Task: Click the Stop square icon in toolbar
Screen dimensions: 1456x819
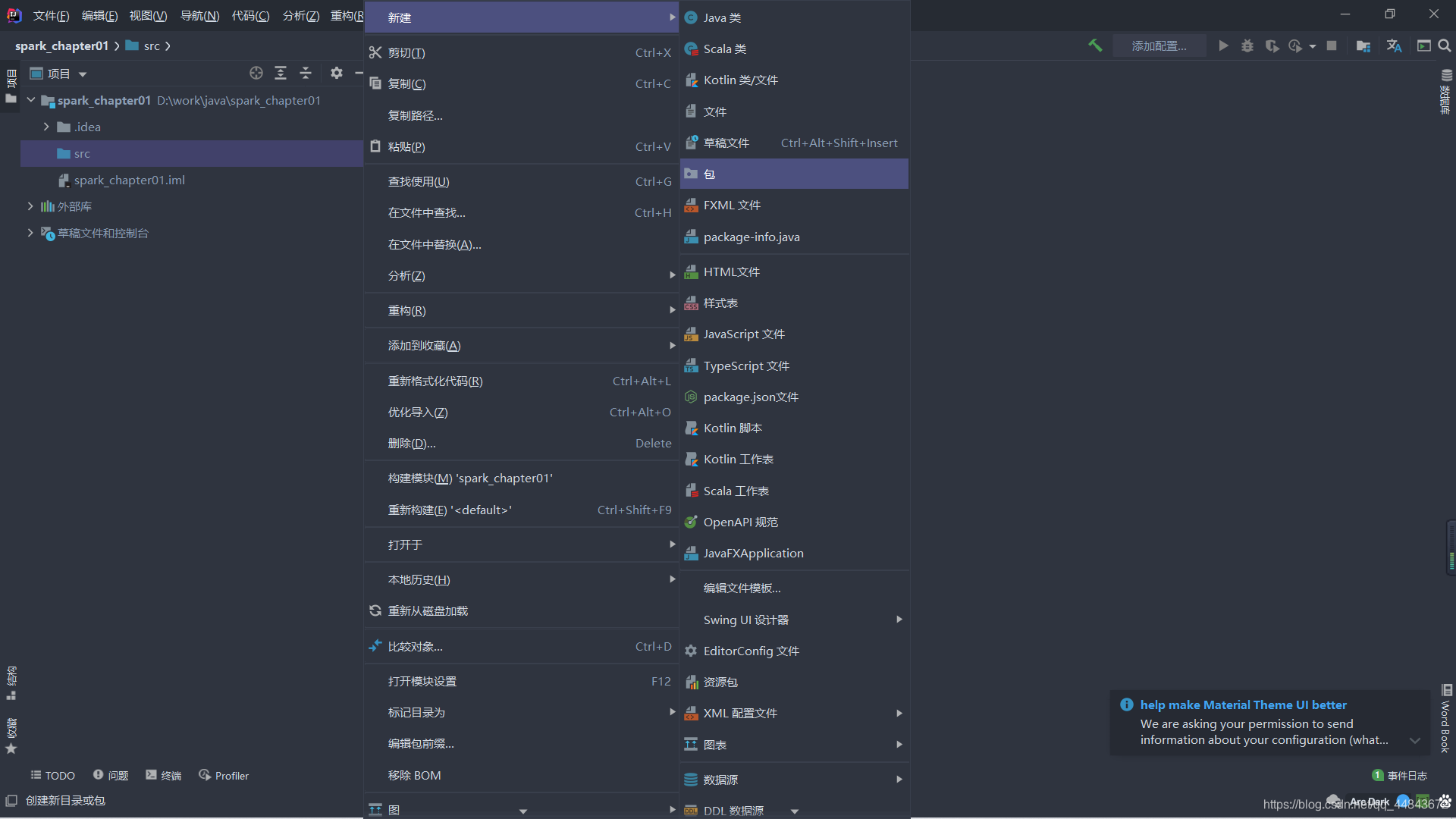Action: pyautogui.click(x=1331, y=45)
